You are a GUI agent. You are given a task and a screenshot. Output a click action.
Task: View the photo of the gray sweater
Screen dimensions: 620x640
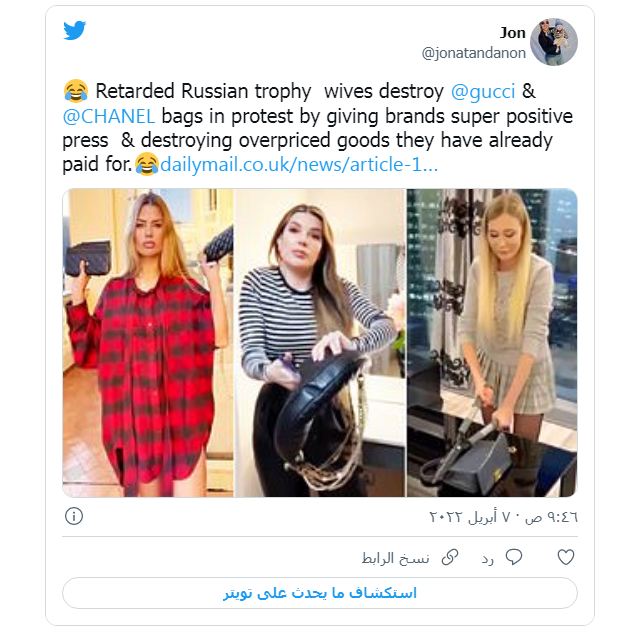coord(492,342)
